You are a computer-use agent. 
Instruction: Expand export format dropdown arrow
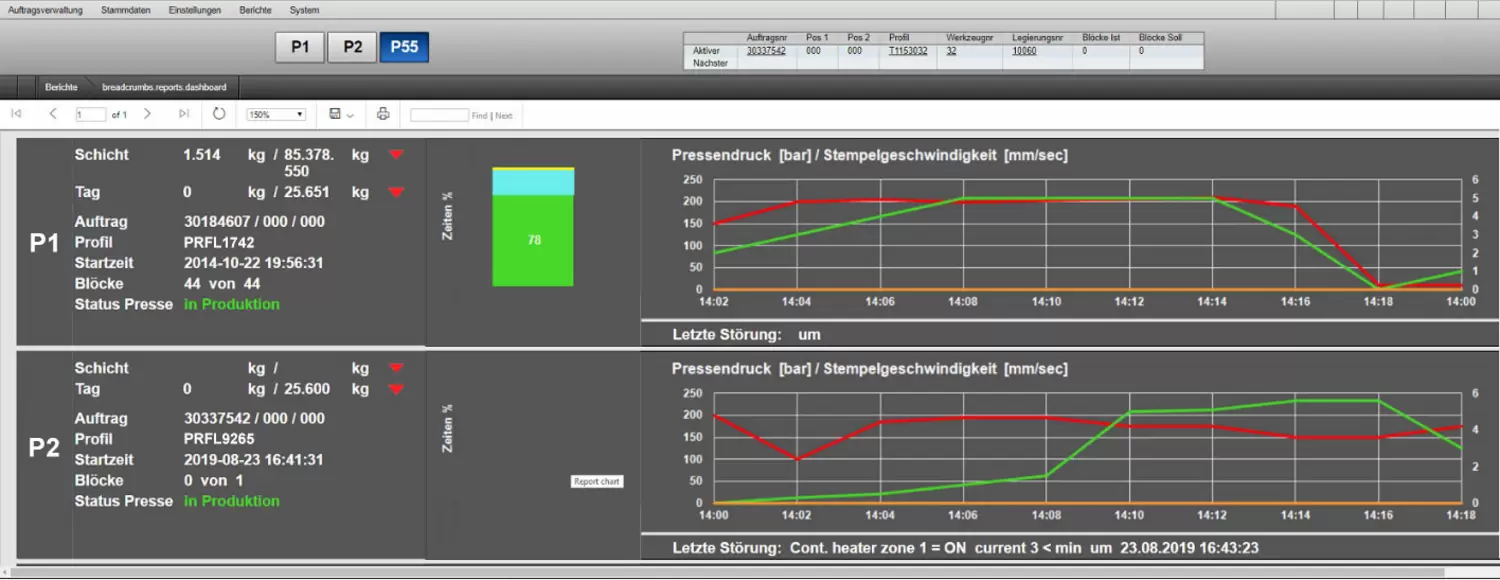(x=351, y=116)
